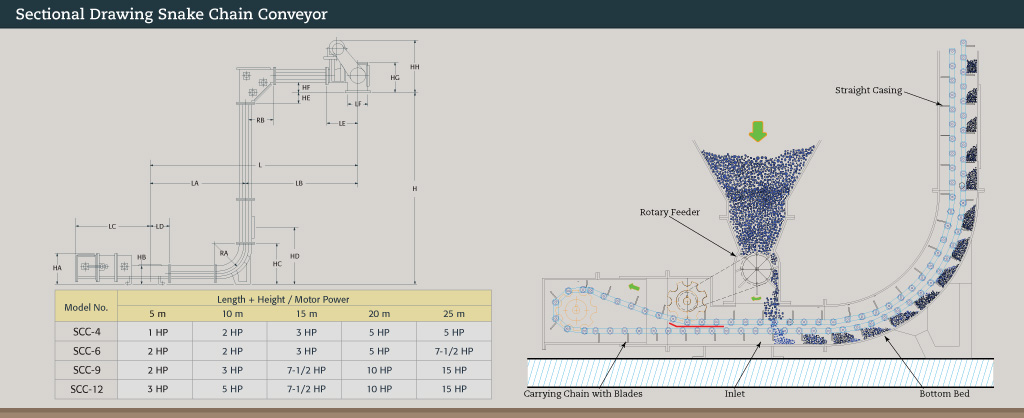
Task: Click the 'HF' dimension label
Action: click(x=306, y=87)
